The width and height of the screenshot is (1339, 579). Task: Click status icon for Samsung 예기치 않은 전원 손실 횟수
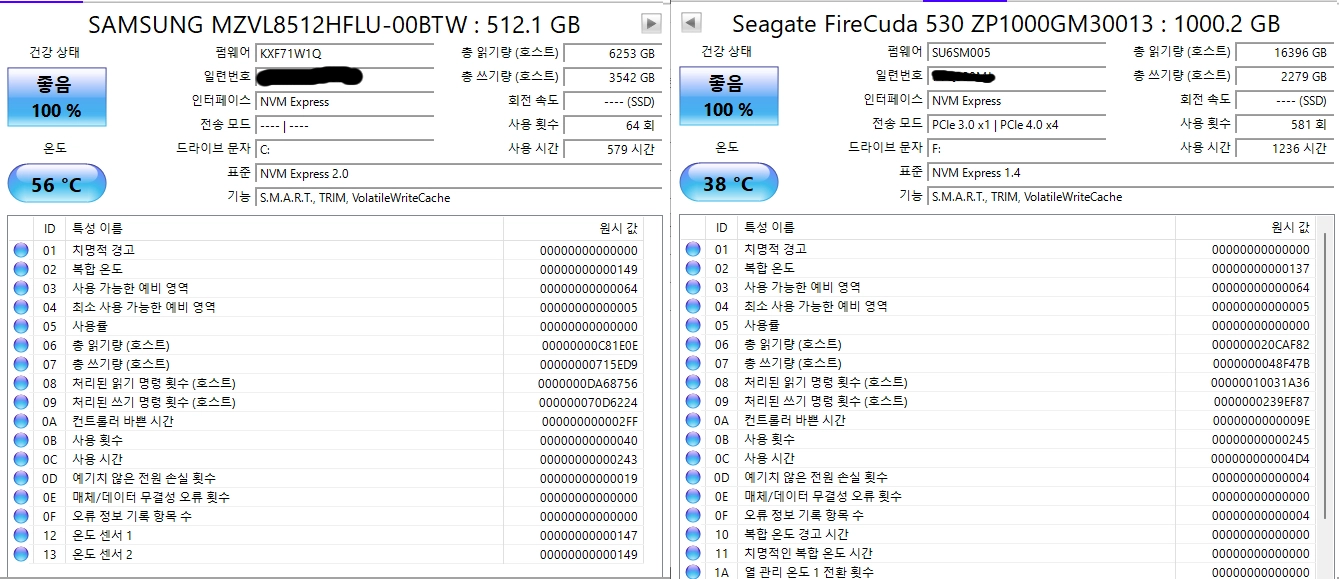pyautogui.click(x=21, y=478)
